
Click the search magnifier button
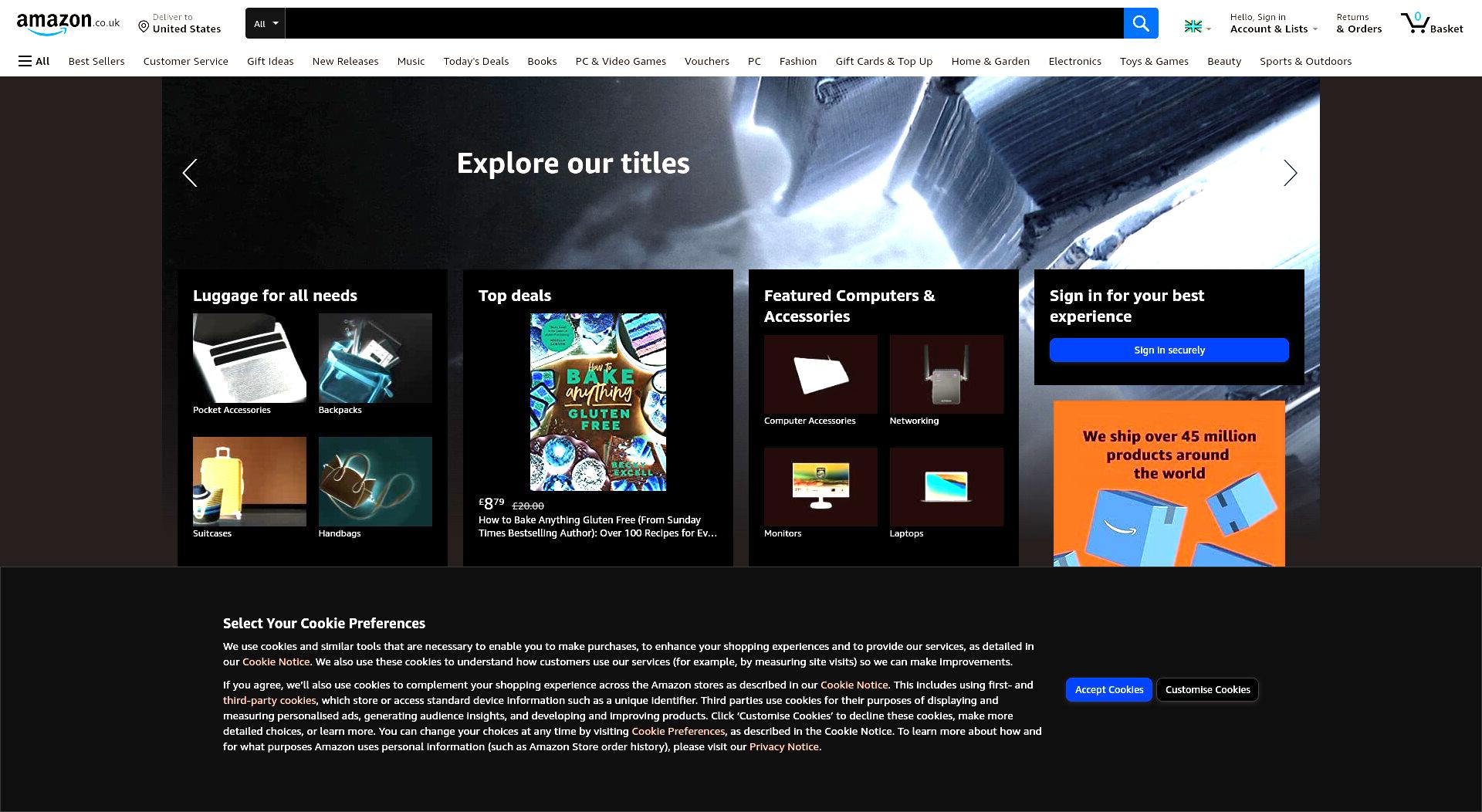coord(1141,23)
